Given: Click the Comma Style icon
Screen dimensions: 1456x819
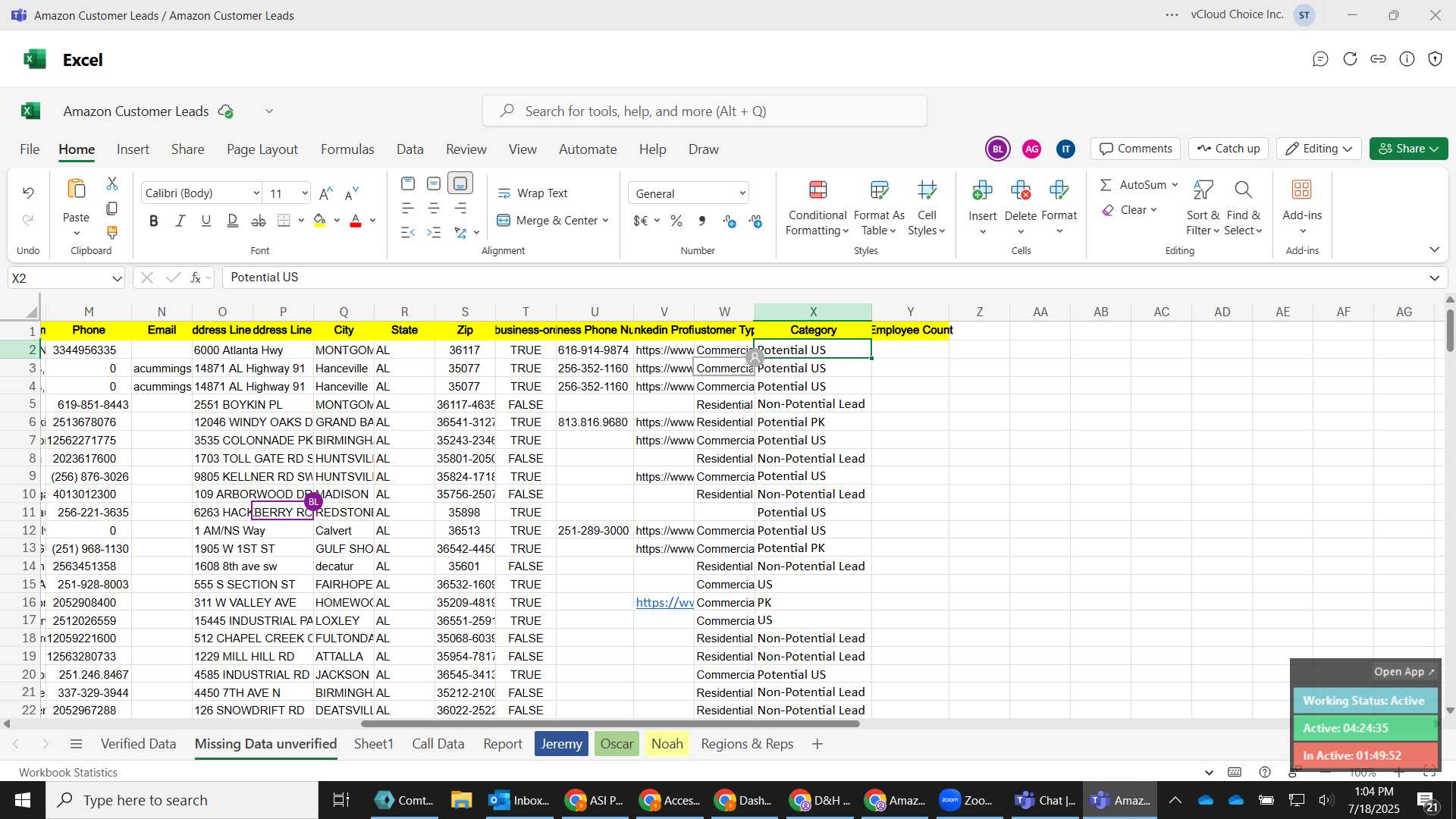Looking at the screenshot, I should 702,221.
